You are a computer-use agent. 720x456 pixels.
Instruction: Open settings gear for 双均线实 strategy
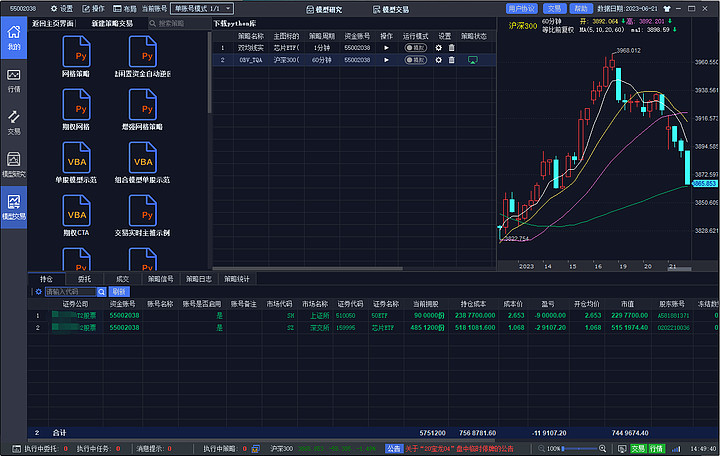pyautogui.click(x=438, y=47)
